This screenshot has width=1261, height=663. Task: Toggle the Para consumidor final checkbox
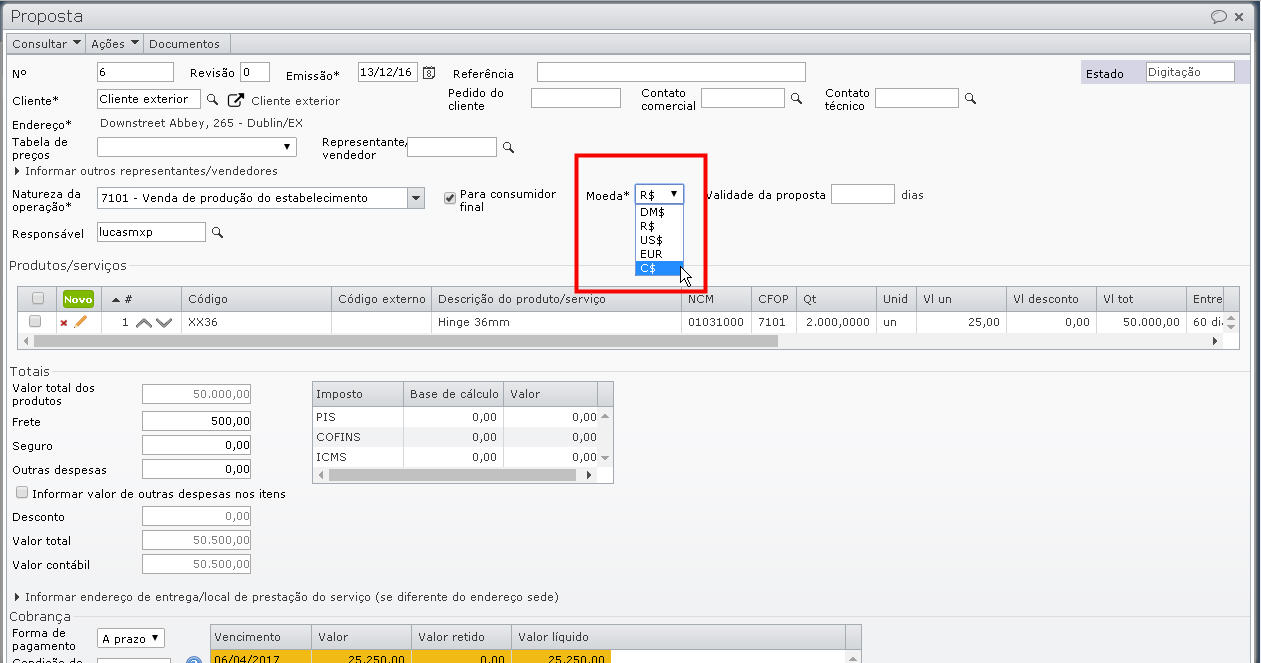click(450, 197)
